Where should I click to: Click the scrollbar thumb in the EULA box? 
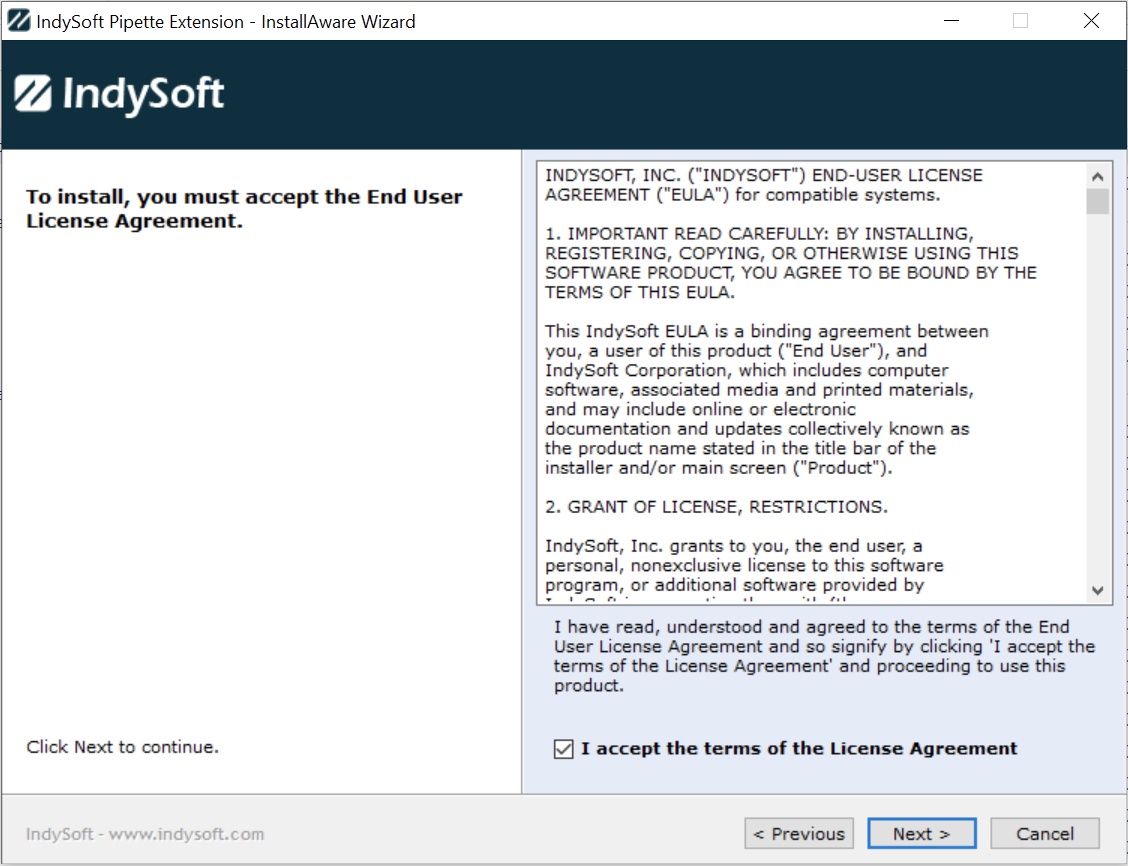1098,201
